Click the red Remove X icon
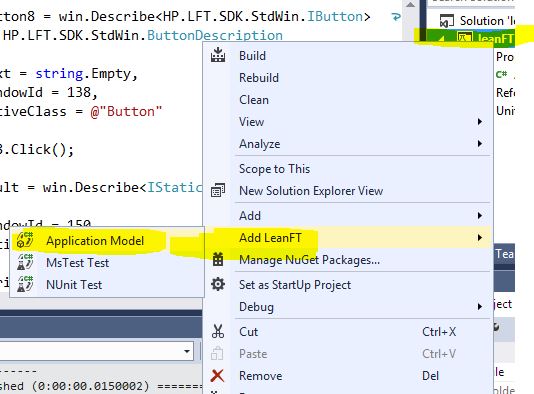This screenshot has width=534, height=394. 217,376
